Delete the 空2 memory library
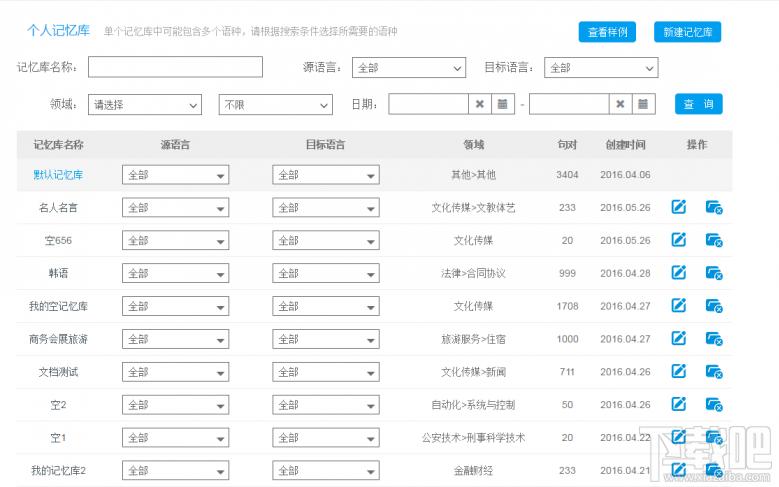 click(714, 404)
